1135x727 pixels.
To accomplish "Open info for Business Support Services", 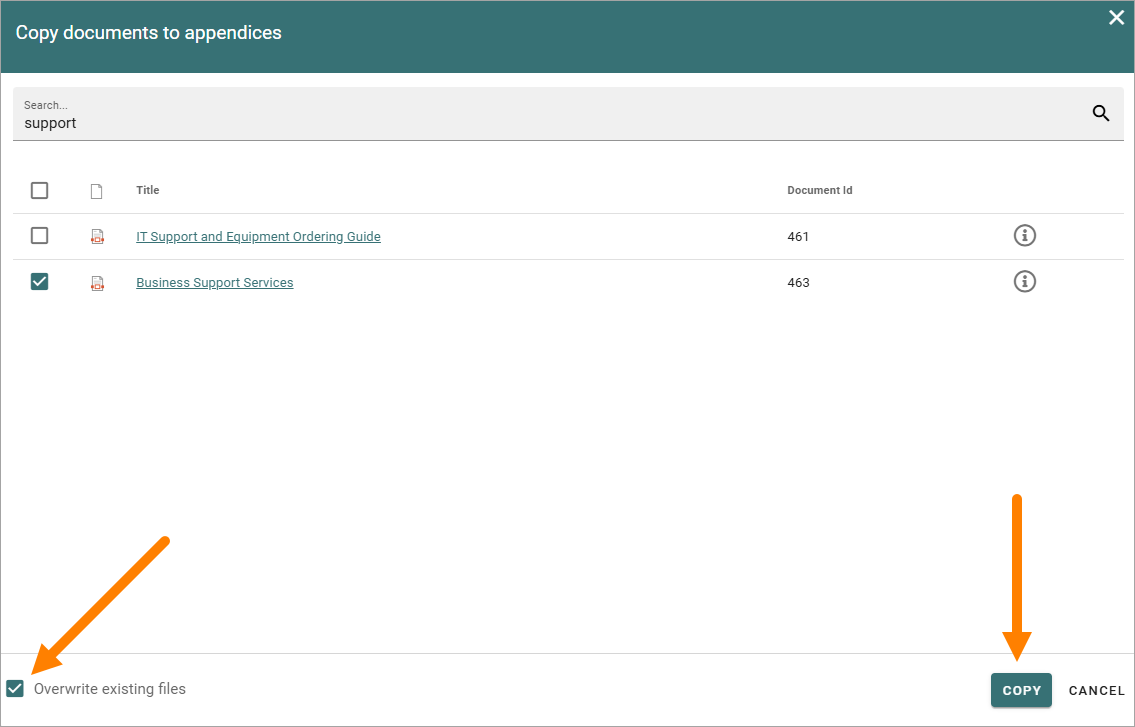I will coord(1024,282).
